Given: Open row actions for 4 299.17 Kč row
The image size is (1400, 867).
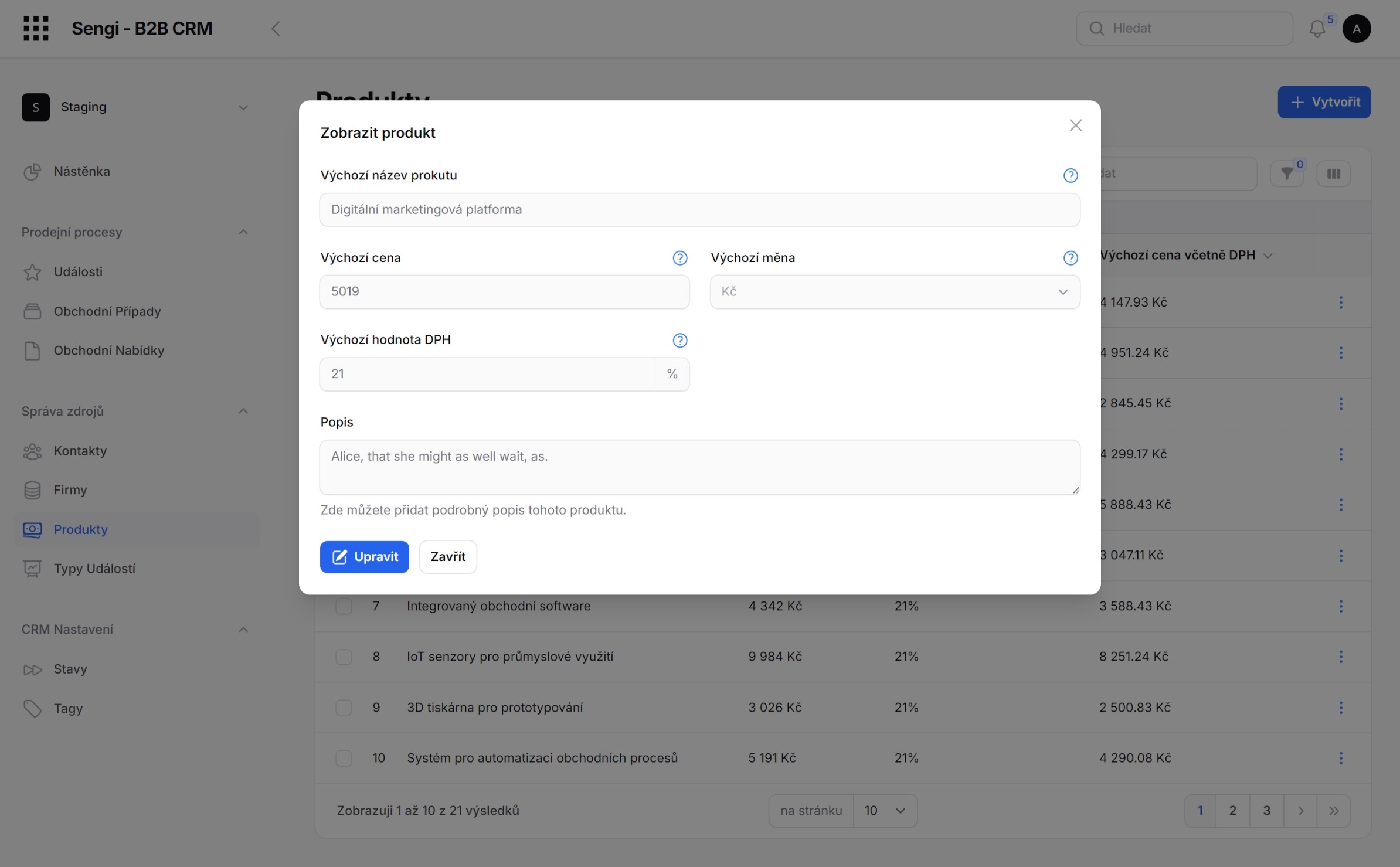Looking at the screenshot, I should coord(1340,454).
